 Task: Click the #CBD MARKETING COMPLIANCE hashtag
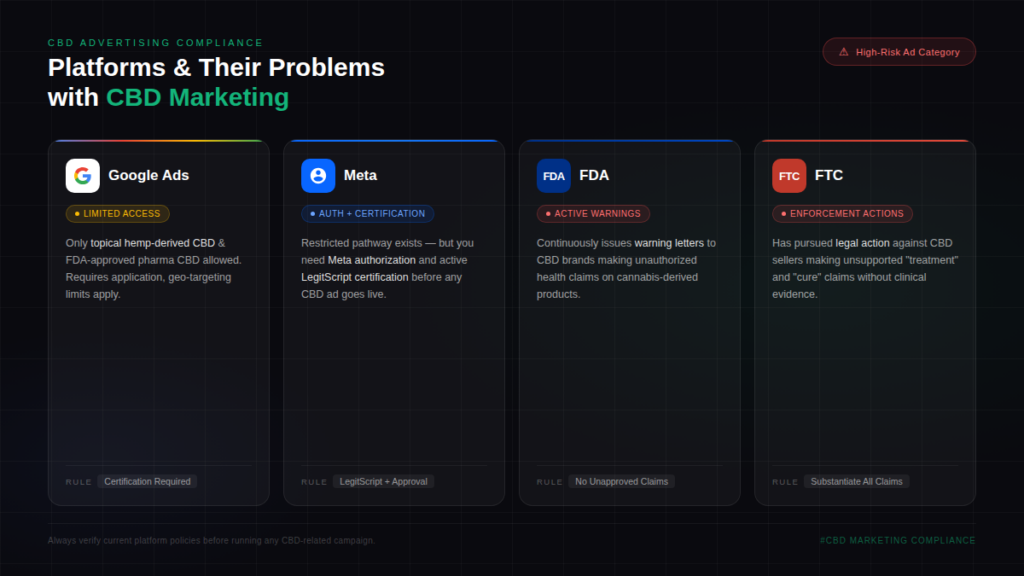[897, 541]
